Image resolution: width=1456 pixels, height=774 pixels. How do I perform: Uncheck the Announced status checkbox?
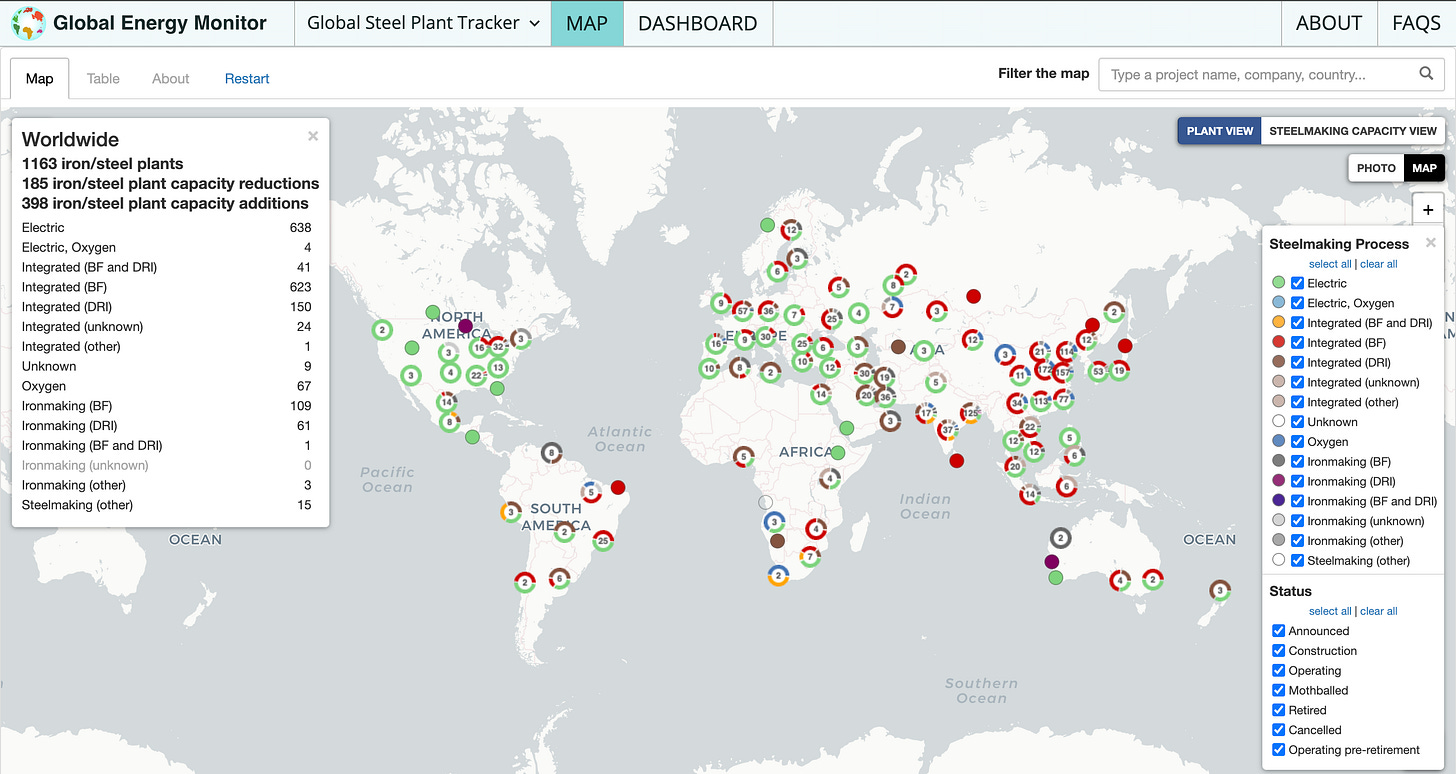point(1278,631)
